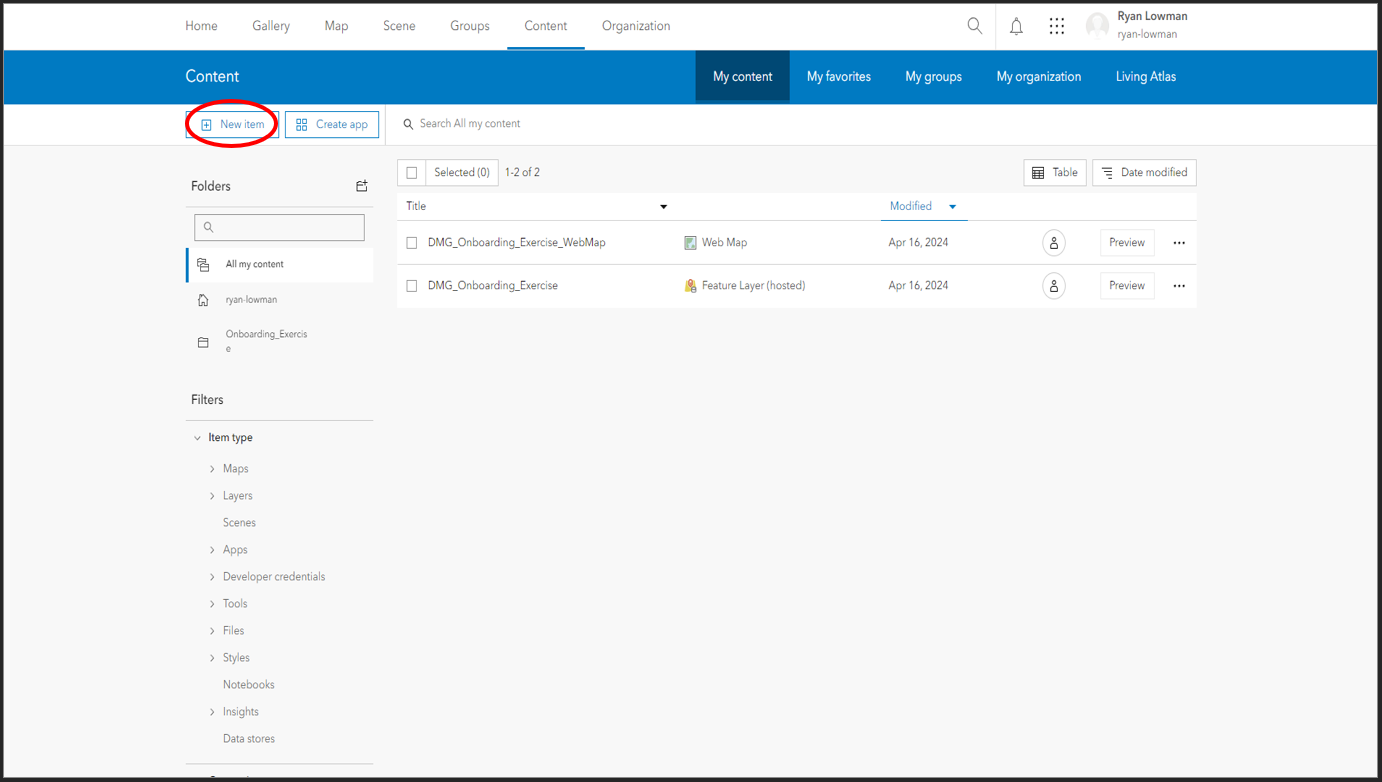Expand the Layers filter category

(212, 495)
